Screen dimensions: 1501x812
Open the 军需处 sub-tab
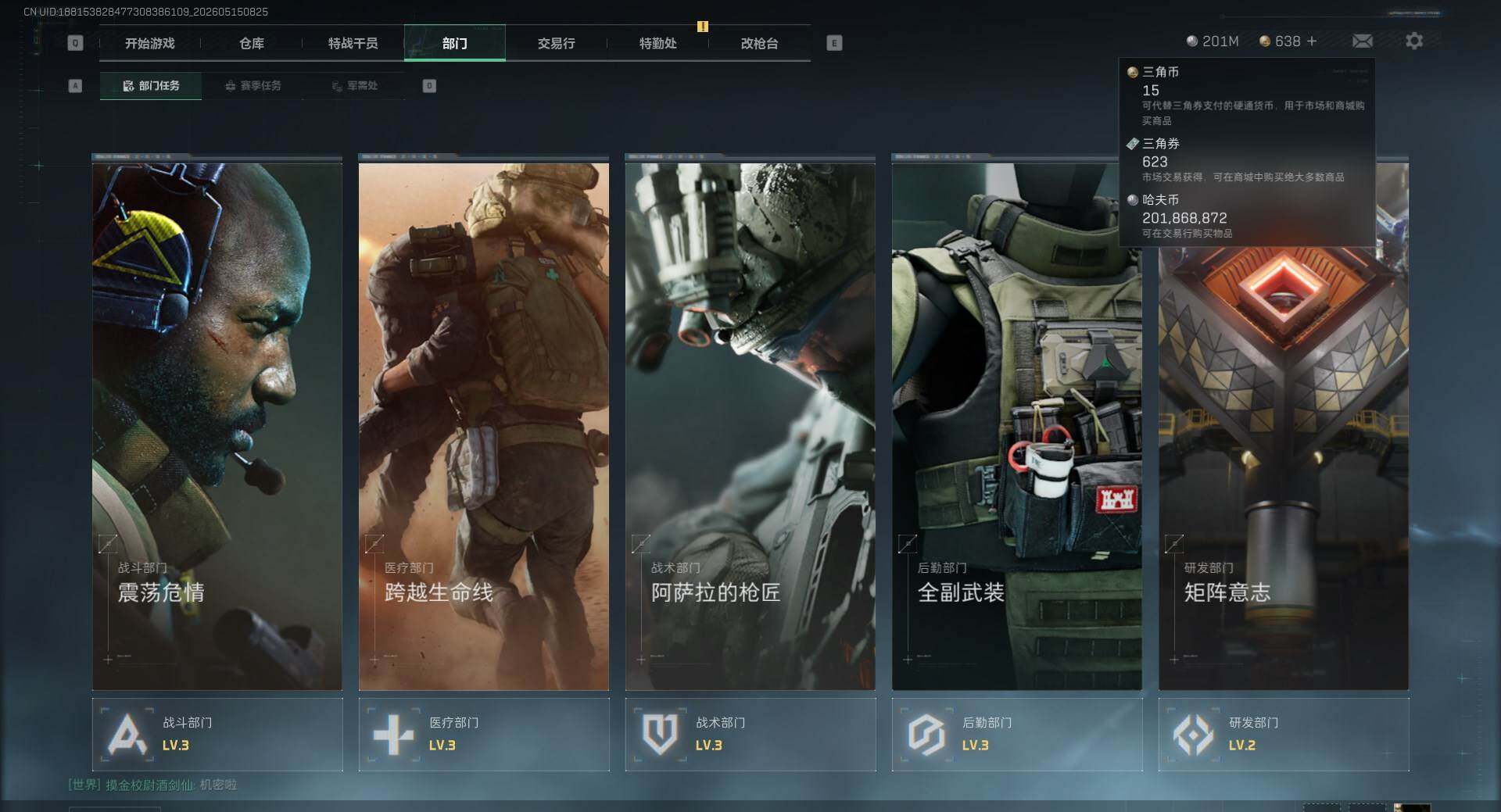(354, 86)
